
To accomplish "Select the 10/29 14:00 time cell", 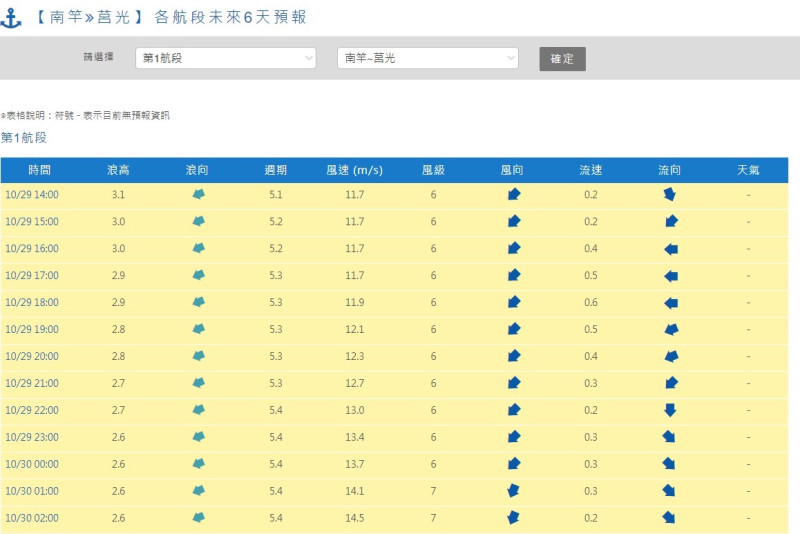I will (32, 195).
